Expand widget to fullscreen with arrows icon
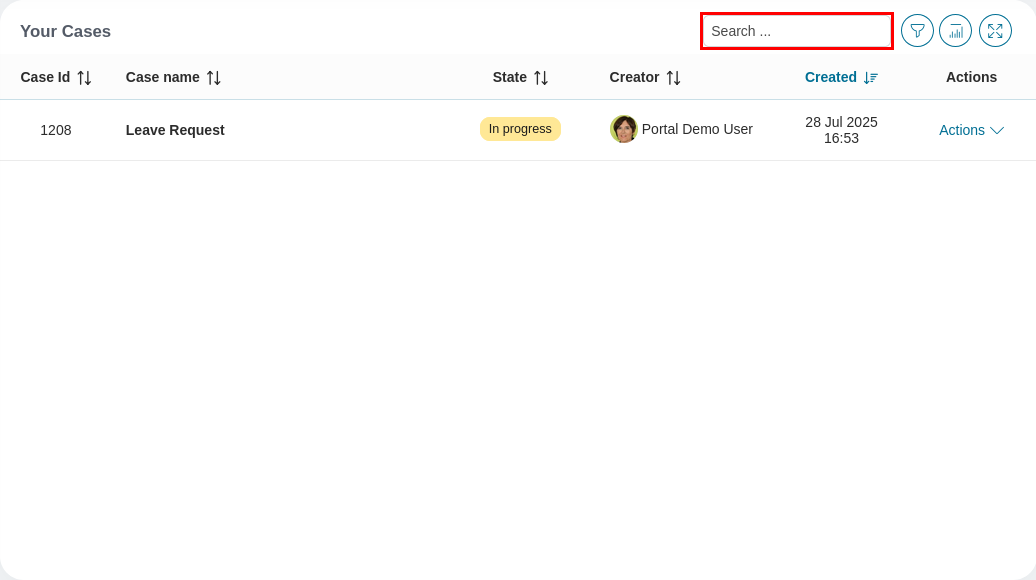 (995, 31)
